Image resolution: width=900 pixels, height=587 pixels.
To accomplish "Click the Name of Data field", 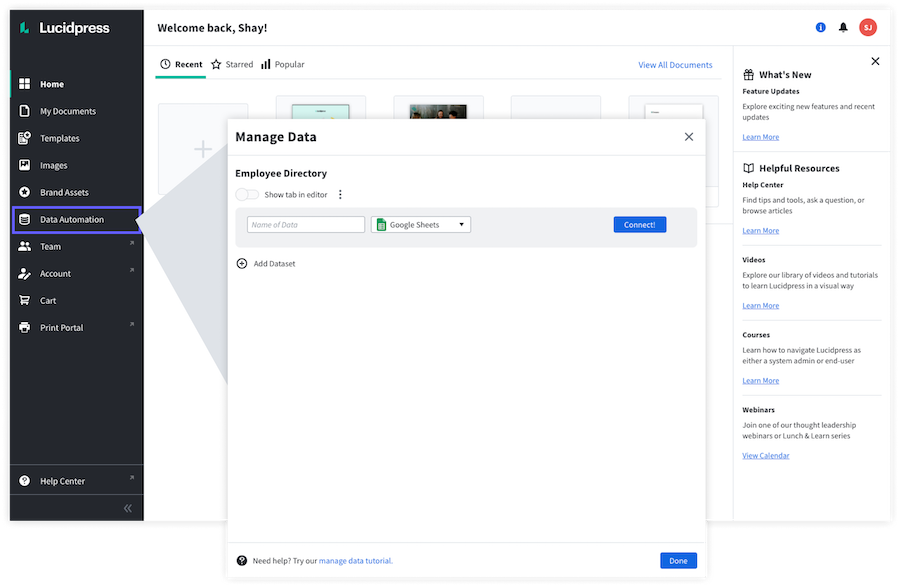I will tap(306, 224).
